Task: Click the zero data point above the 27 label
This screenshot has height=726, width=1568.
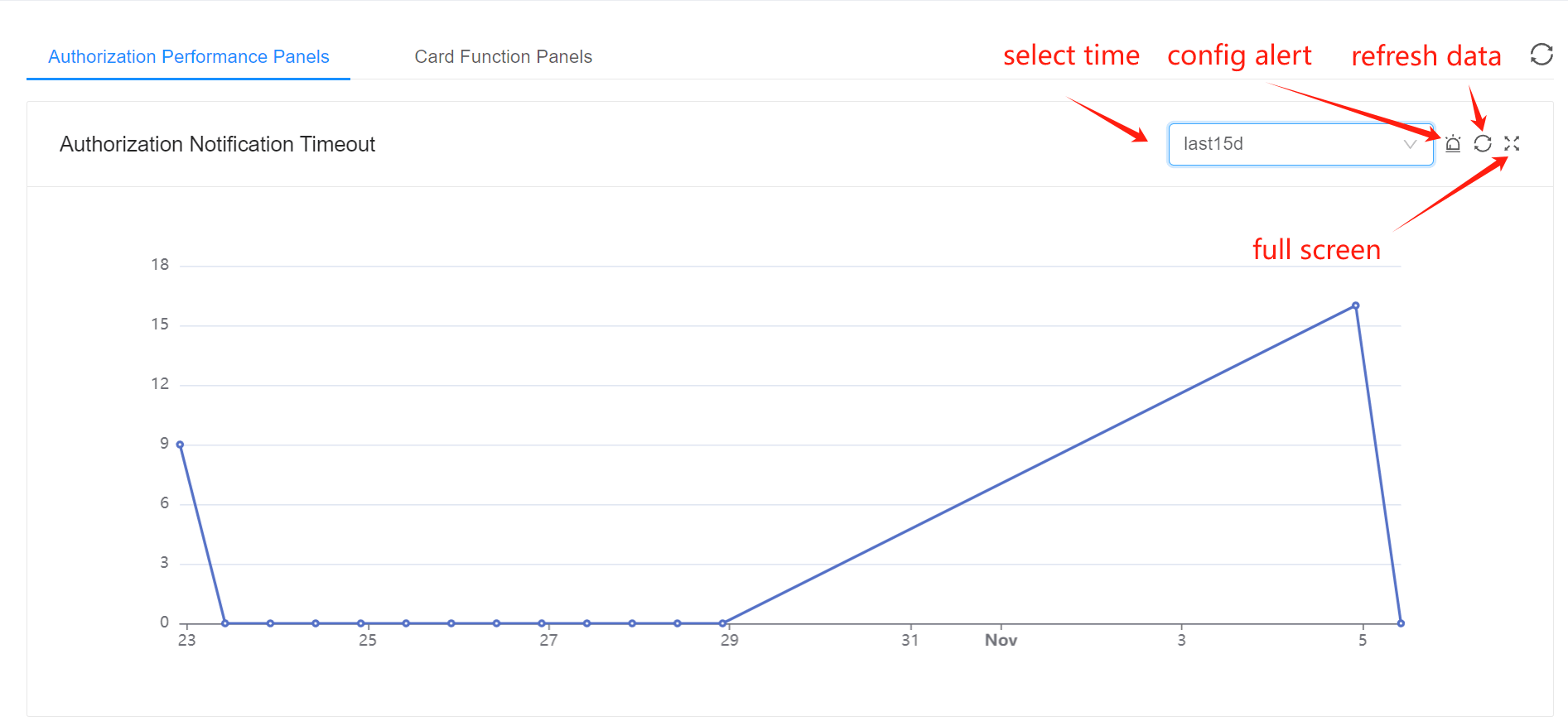Action: coord(542,623)
